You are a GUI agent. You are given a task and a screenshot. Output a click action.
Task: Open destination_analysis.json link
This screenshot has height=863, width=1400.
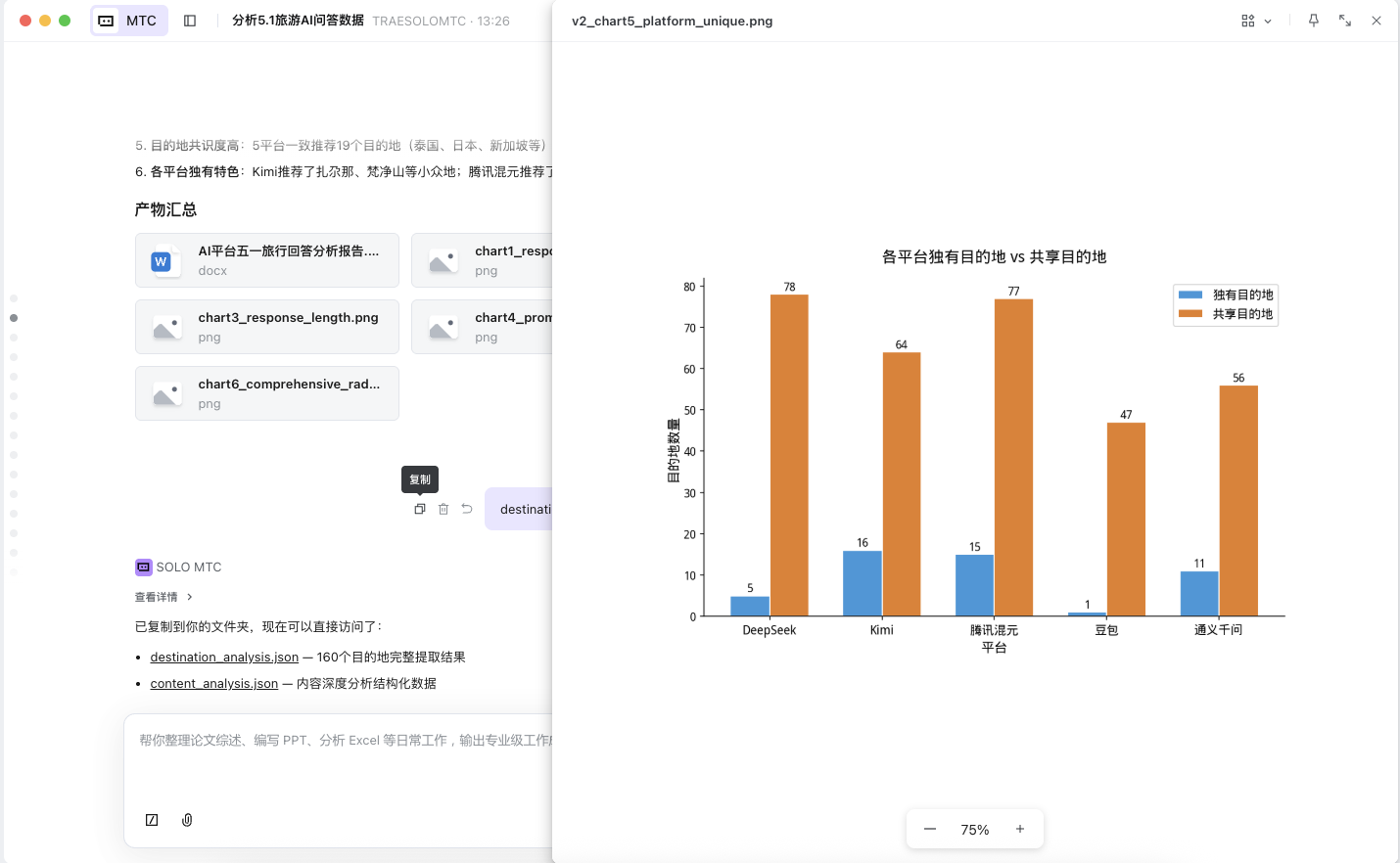pyautogui.click(x=224, y=658)
